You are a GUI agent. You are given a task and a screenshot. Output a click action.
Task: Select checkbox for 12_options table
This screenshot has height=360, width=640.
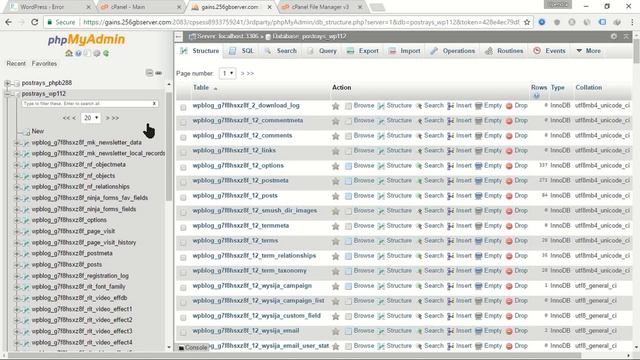pyautogui.click(x=183, y=167)
